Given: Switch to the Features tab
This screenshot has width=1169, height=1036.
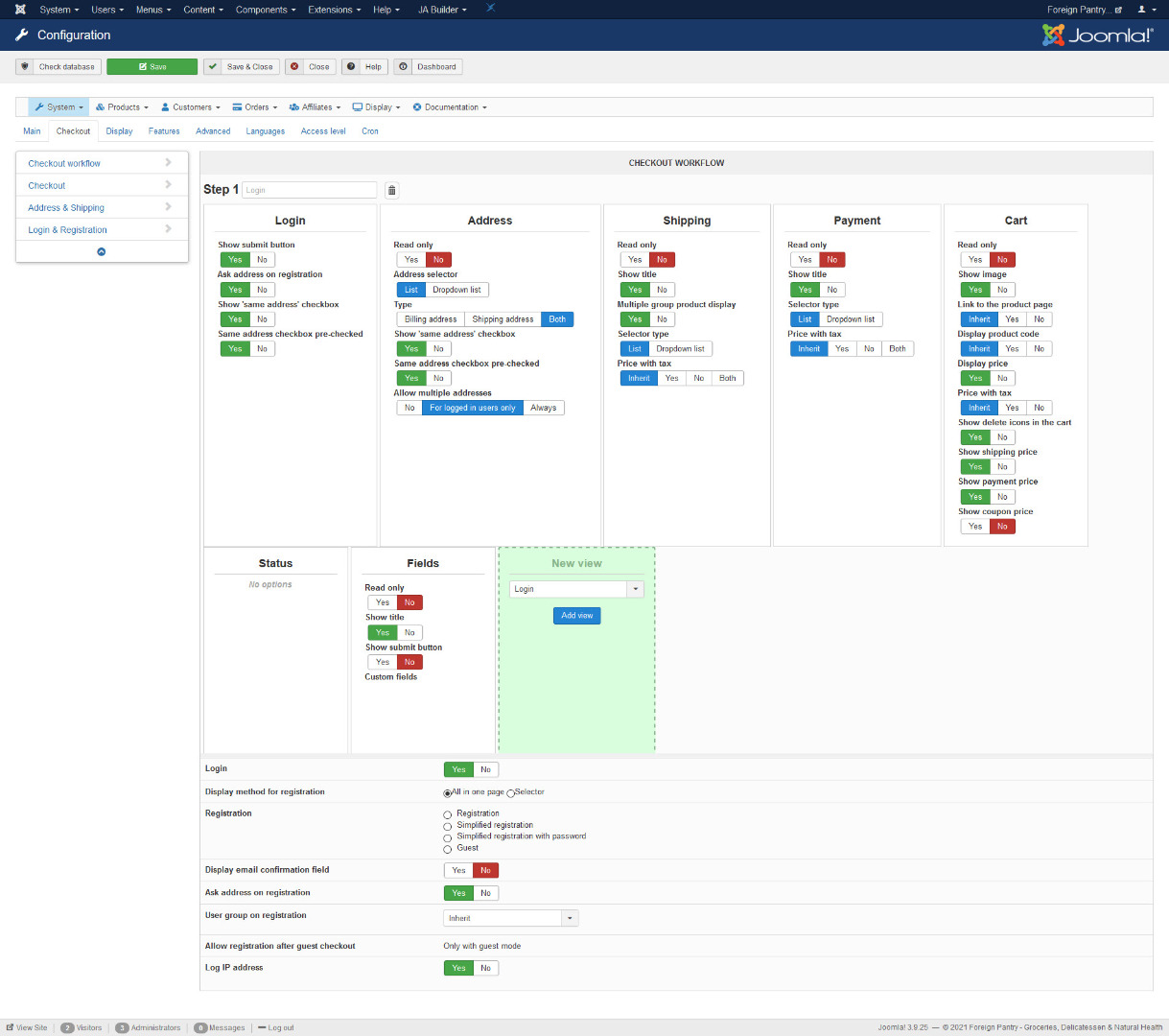Looking at the screenshot, I should (164, 131).
